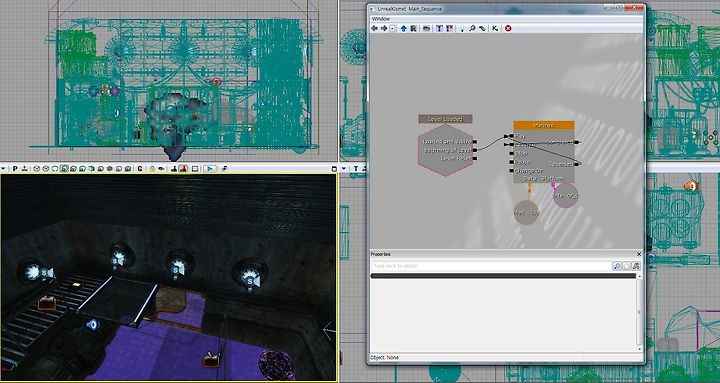This screenshot has width=720, height=383.
Task: Toggle the highlighted Lit view mode
Action: [64, 169]
